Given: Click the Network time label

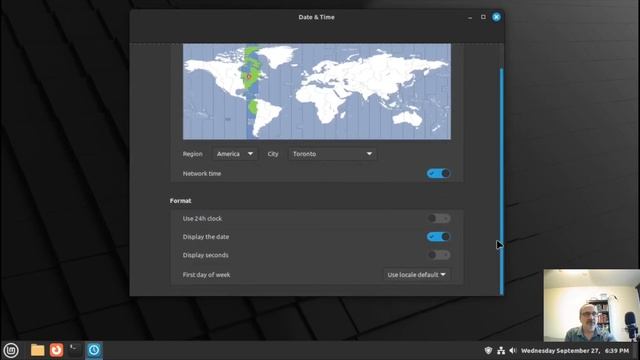Looking at the screenshot, I should 202,173.
